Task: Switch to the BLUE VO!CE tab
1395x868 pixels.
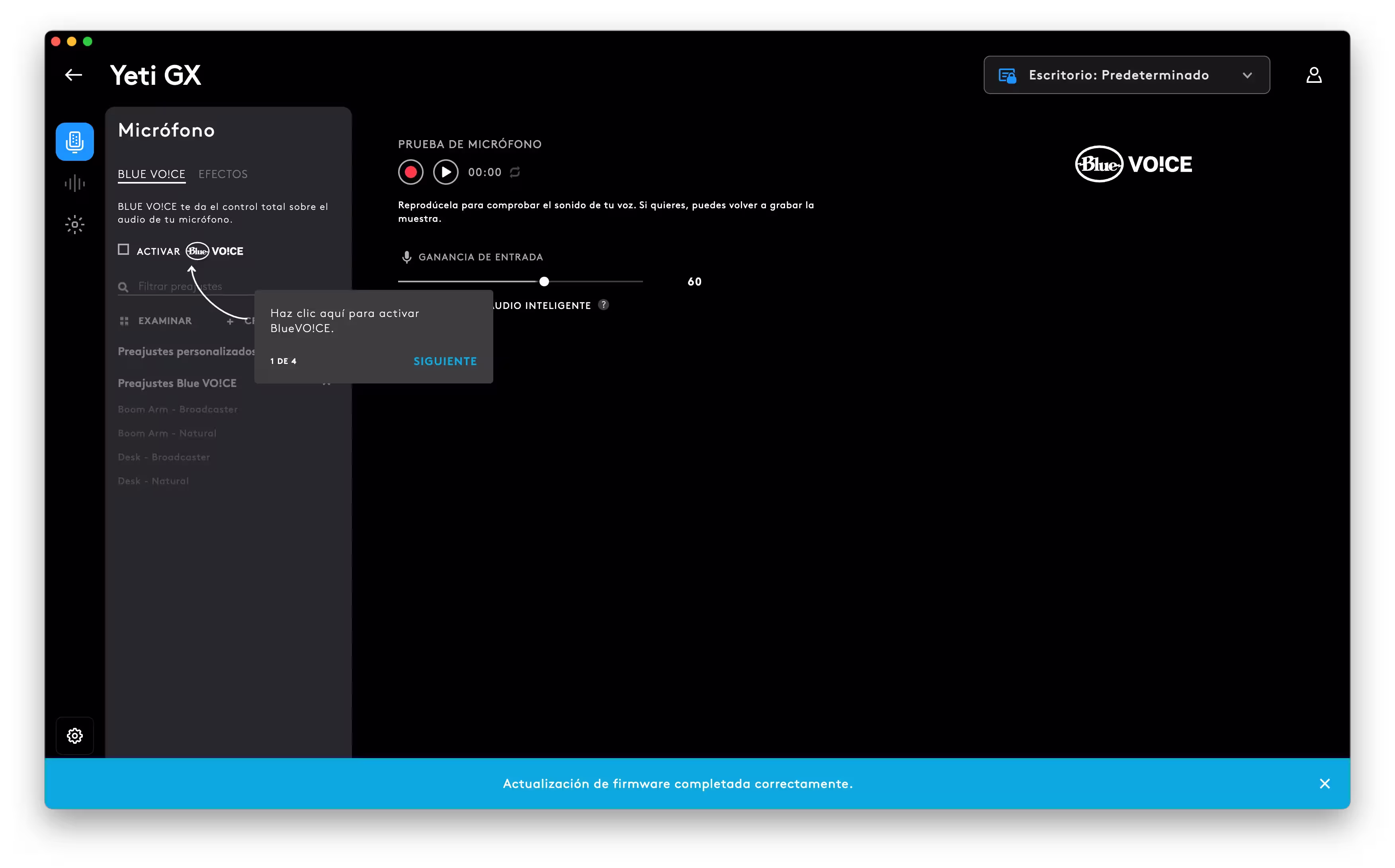Action: click(x=152, y=174)
